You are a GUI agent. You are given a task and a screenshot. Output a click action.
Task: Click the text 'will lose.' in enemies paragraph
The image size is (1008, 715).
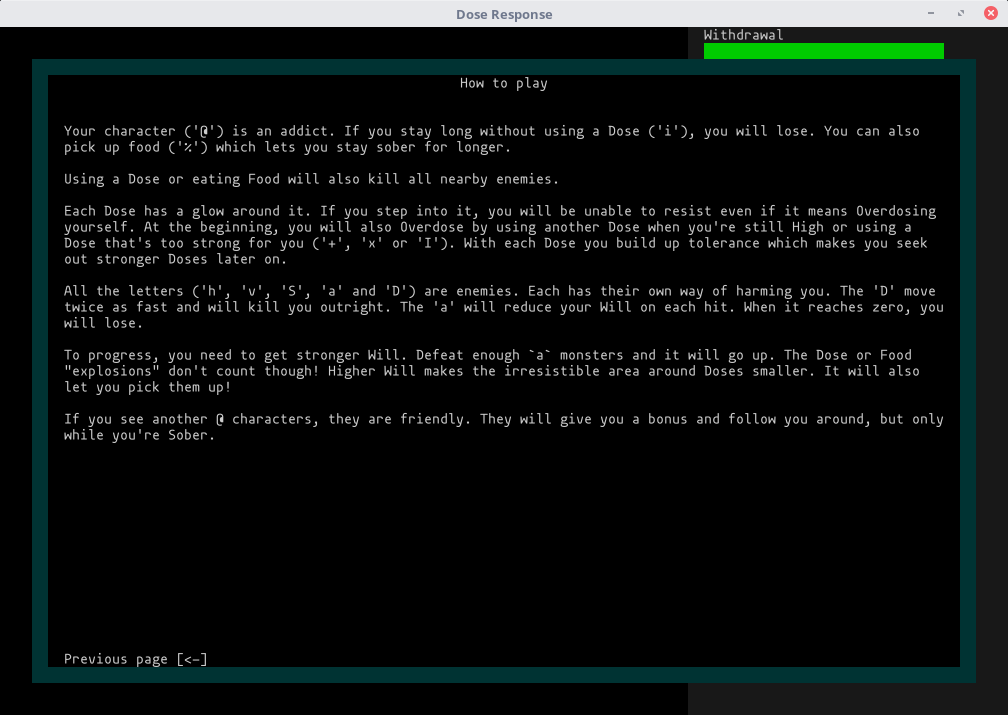click(x=104, y=323)
